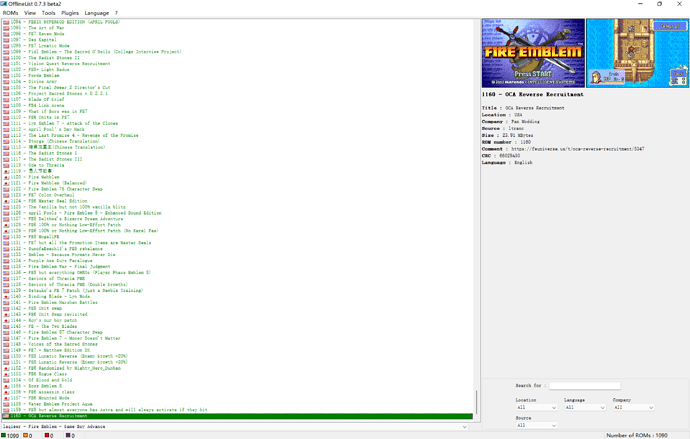Click the flag icon of 1160 OCA Reverse Recruitment
The height and width of the screenshot is (439, 690).
(6, 416)
